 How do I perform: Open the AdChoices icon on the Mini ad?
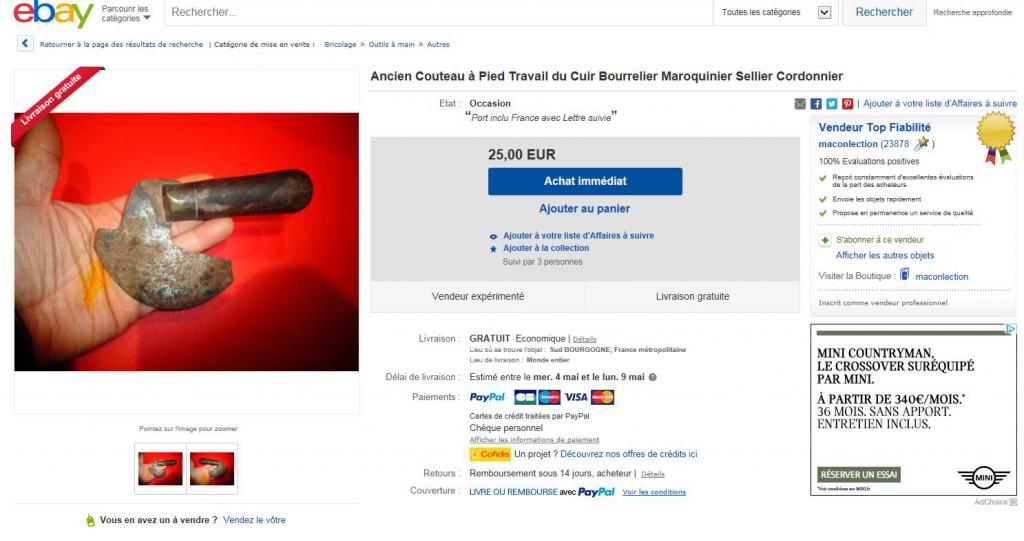pos(1010,329)
